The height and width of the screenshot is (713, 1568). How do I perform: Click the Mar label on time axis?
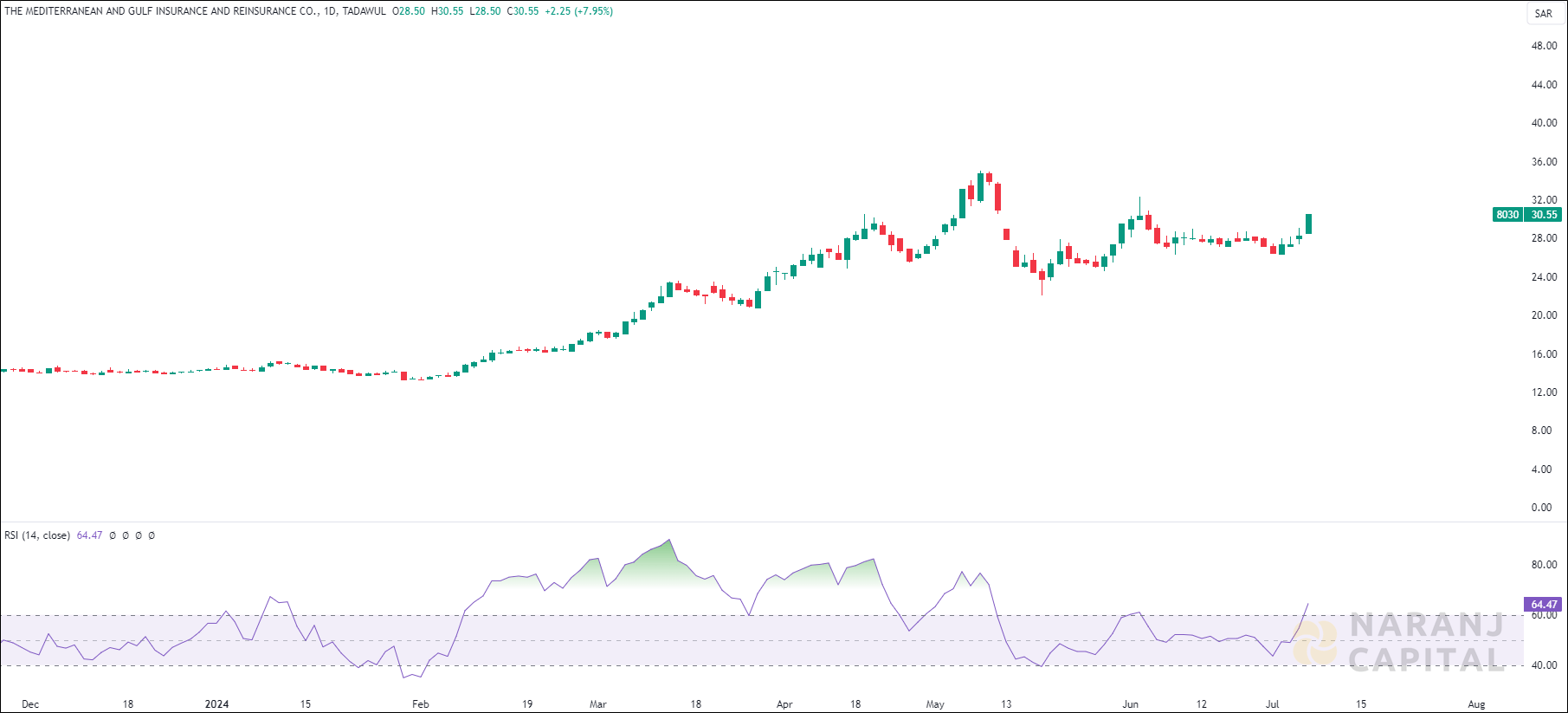pos(598,704)
